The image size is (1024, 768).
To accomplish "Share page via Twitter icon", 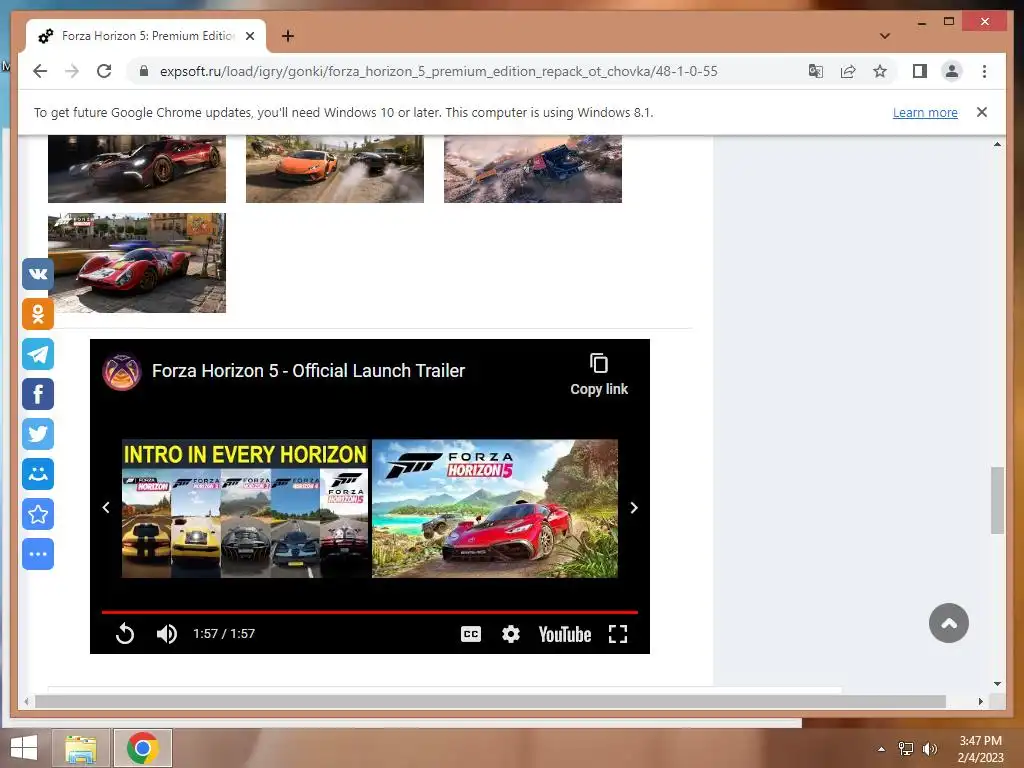I will click(38, 434).
